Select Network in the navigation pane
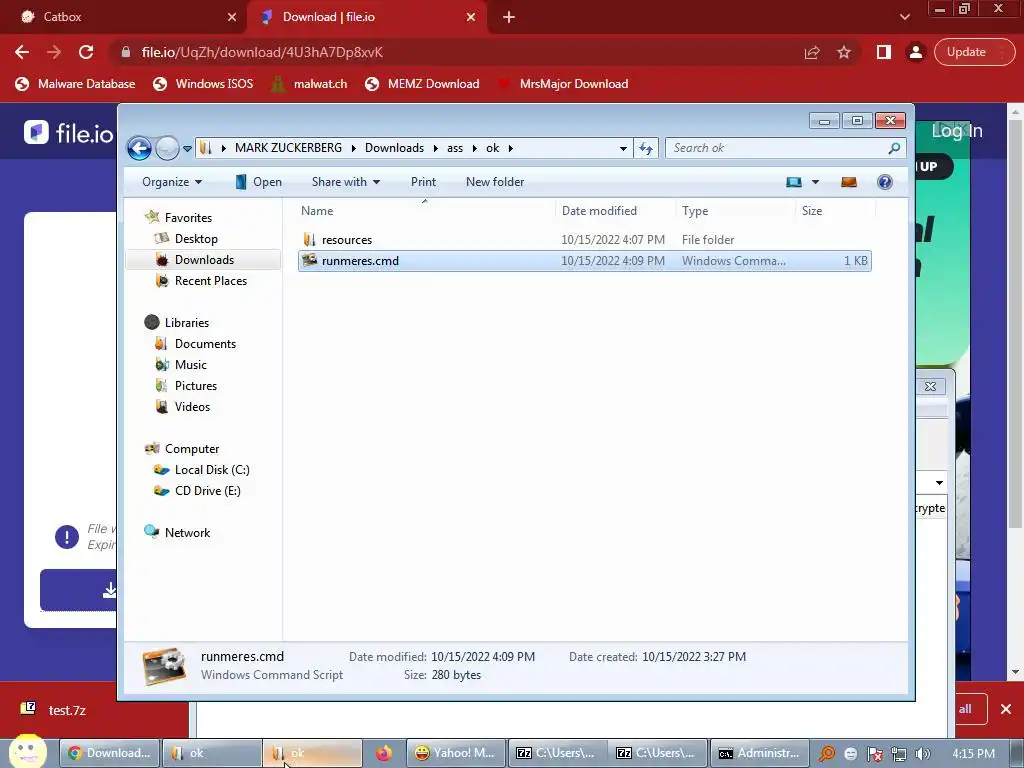Screen dimensions: 1024x768 point(187,533)
